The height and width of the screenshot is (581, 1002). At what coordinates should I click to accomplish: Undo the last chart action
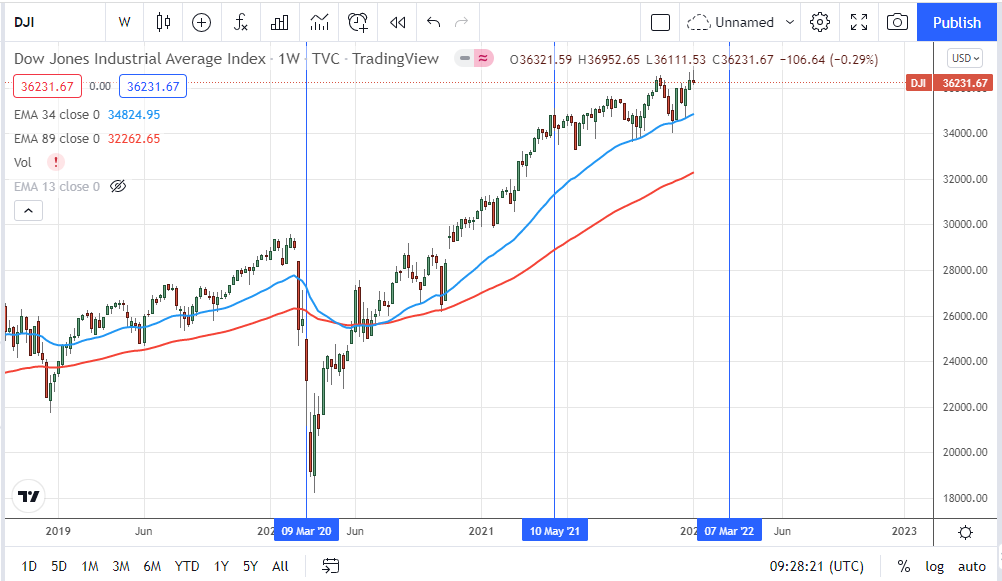point(433,22)
